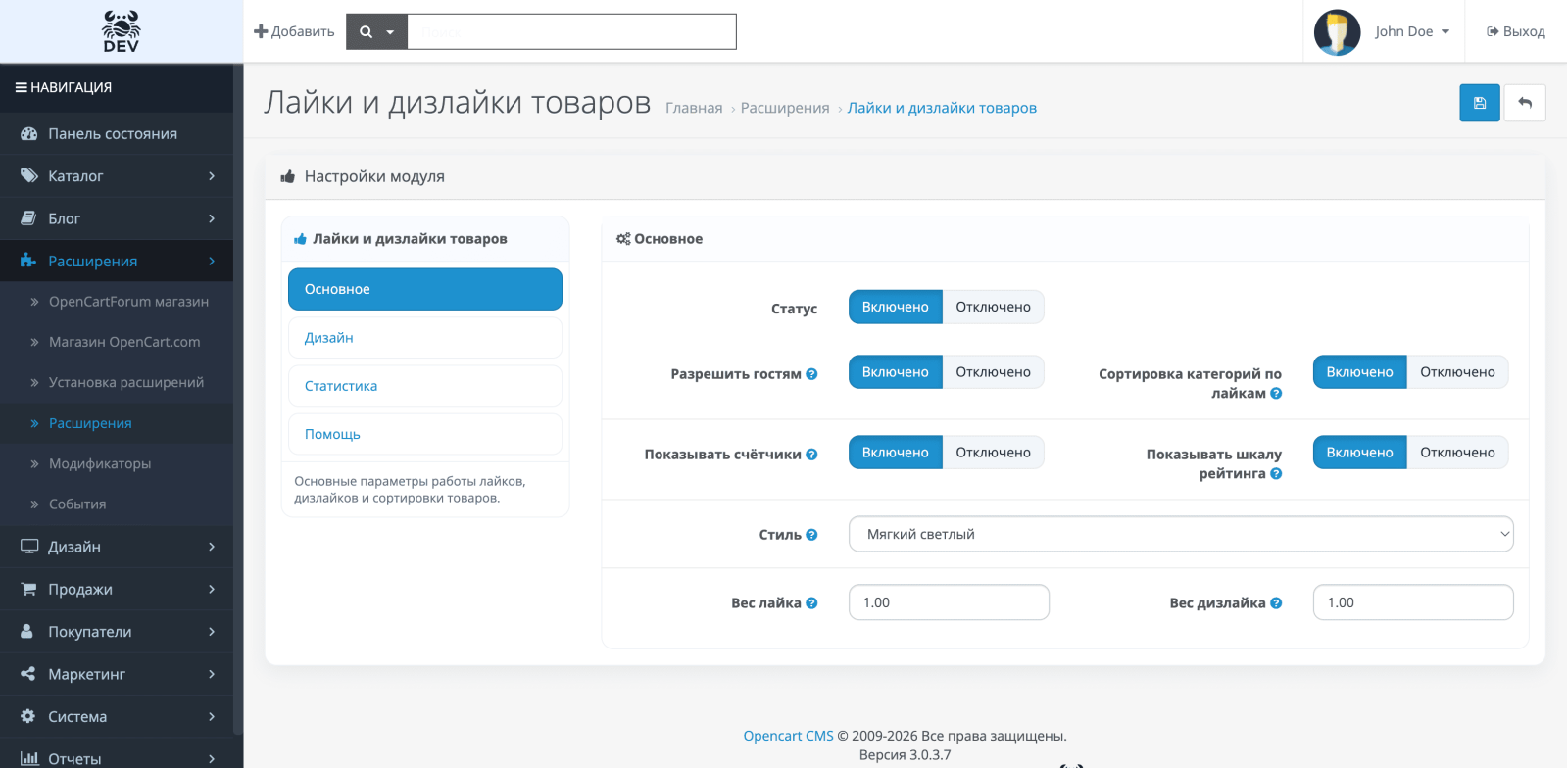Click the Вес лайка input field
This screenshot has width=1568, height=768.
949,602
